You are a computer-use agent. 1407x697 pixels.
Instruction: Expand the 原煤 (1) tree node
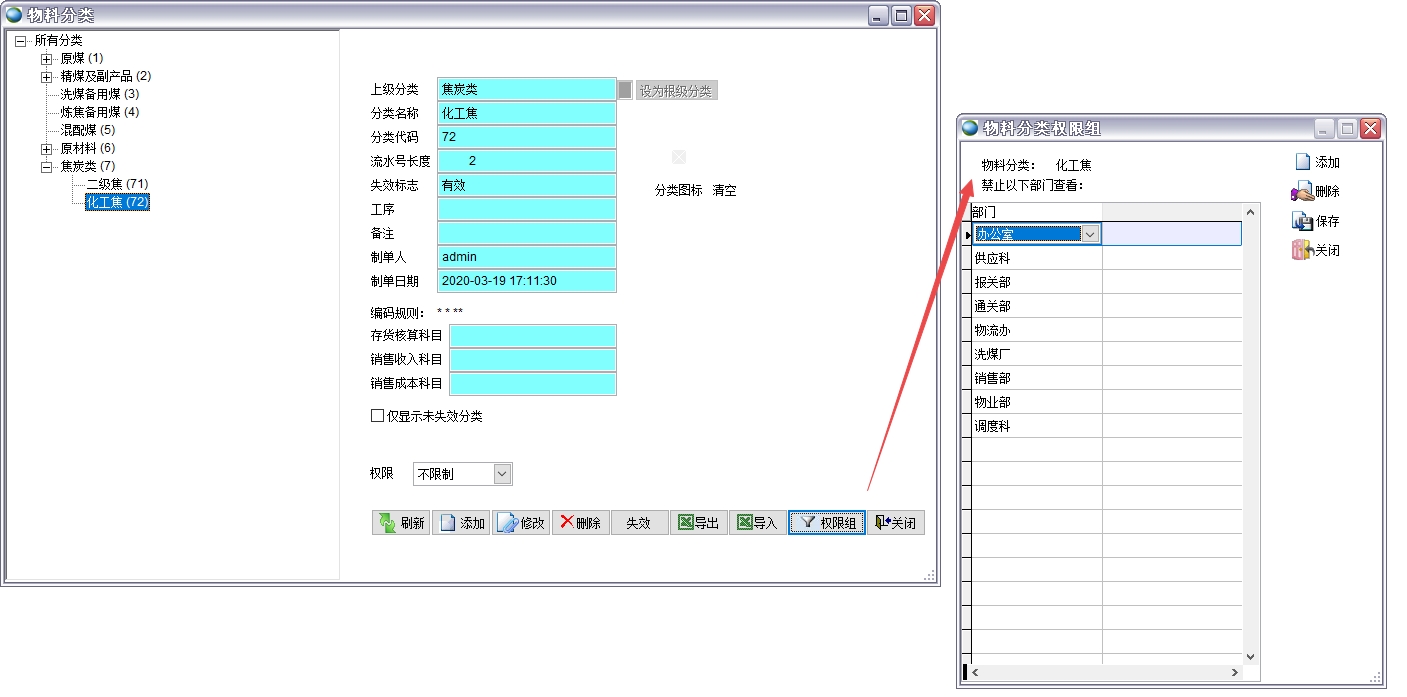(x=46, y=59)
